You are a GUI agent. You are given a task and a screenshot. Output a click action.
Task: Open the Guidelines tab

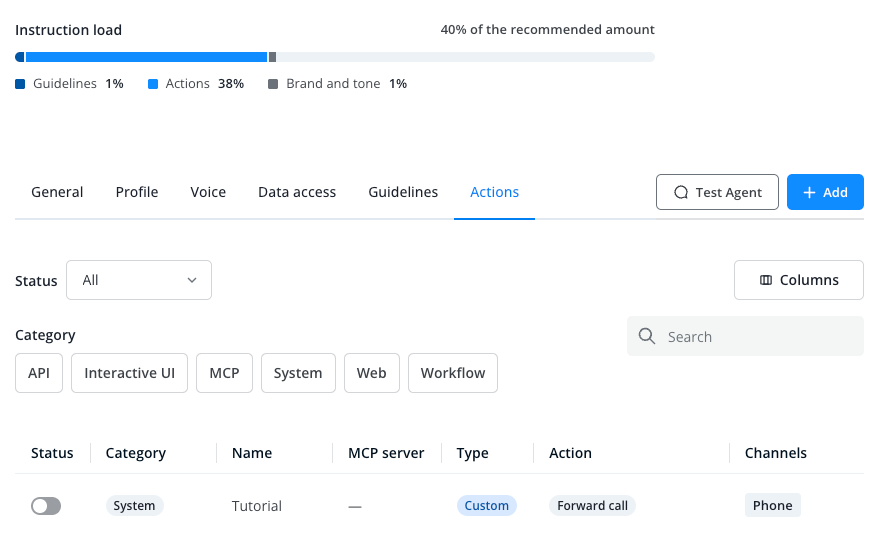click(403, 192)
